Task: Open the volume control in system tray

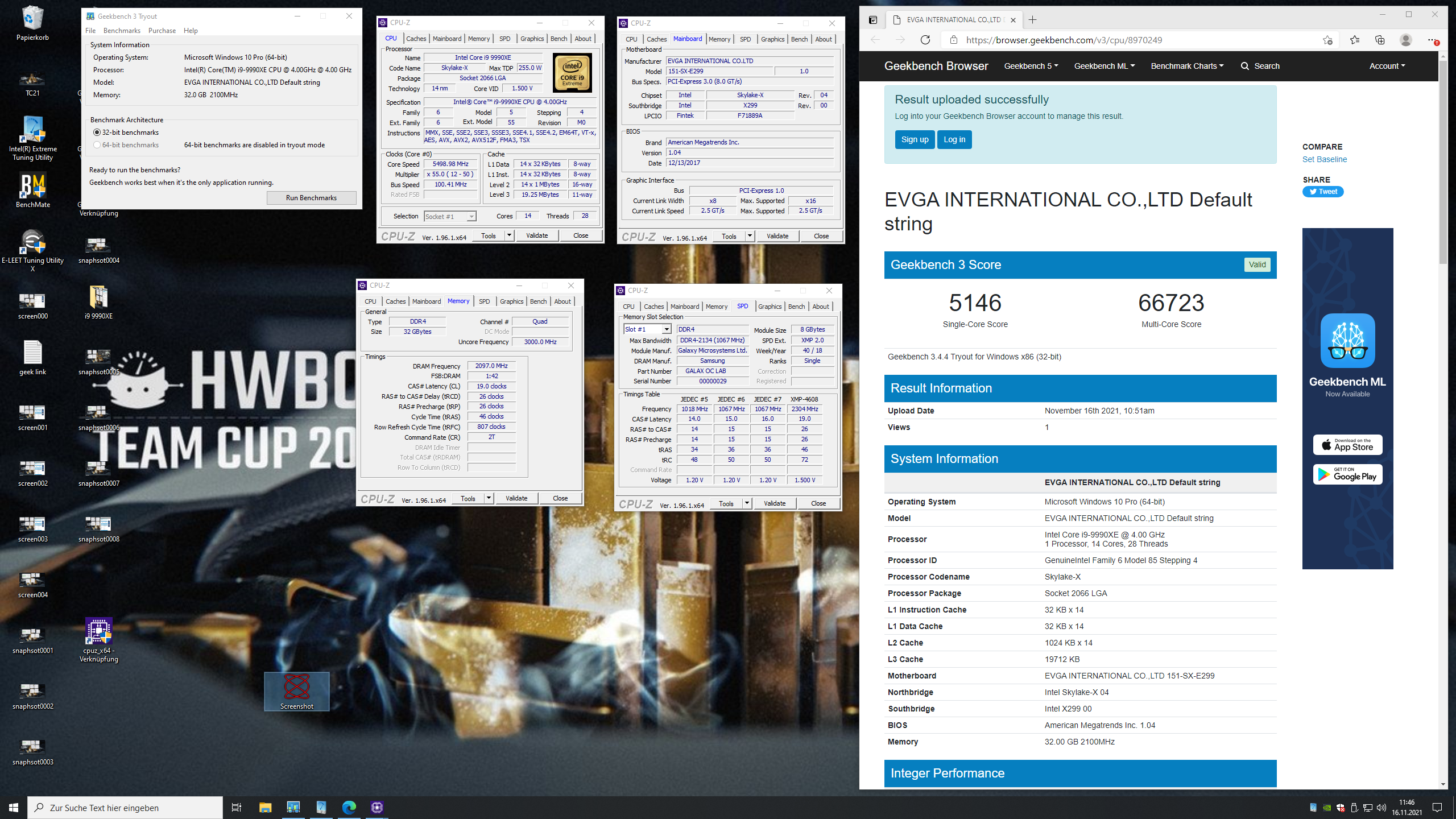Action: click(1381, 808)
